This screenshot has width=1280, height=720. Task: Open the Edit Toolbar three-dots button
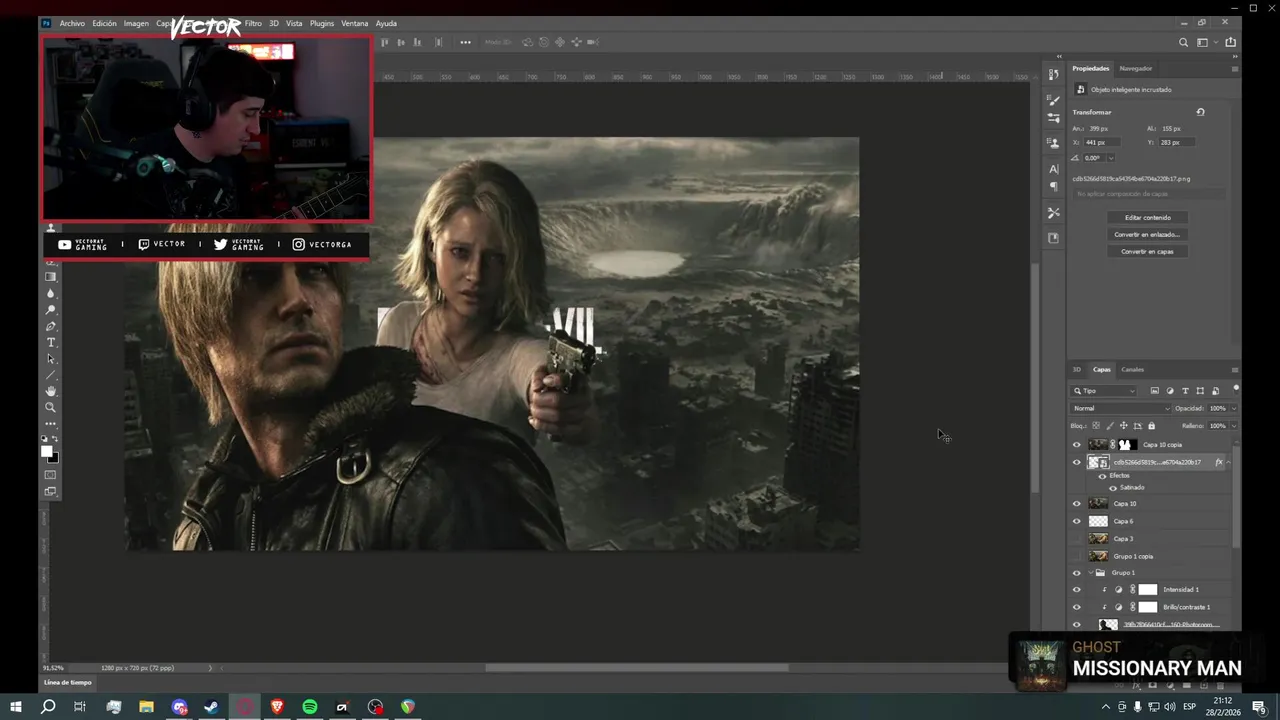(51, 424)
